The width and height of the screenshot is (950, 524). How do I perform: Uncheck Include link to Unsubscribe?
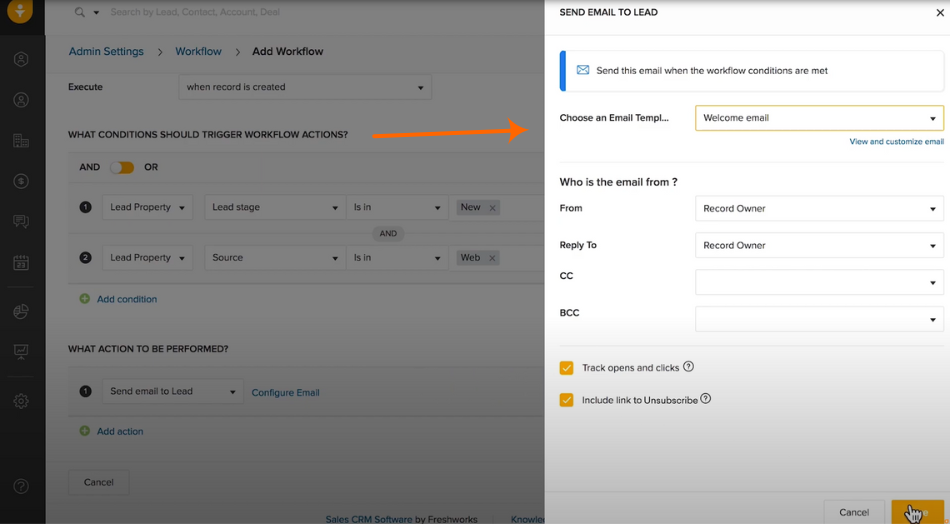[566, 400]
